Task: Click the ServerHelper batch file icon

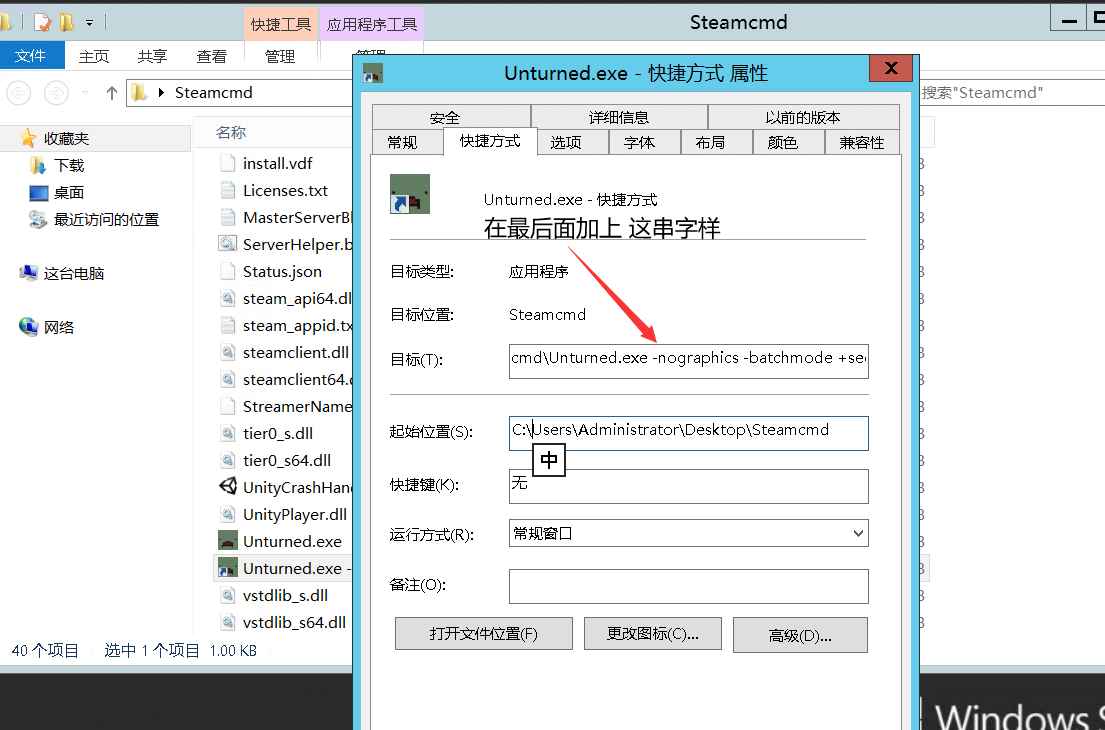Action: [x=227, y=244]
